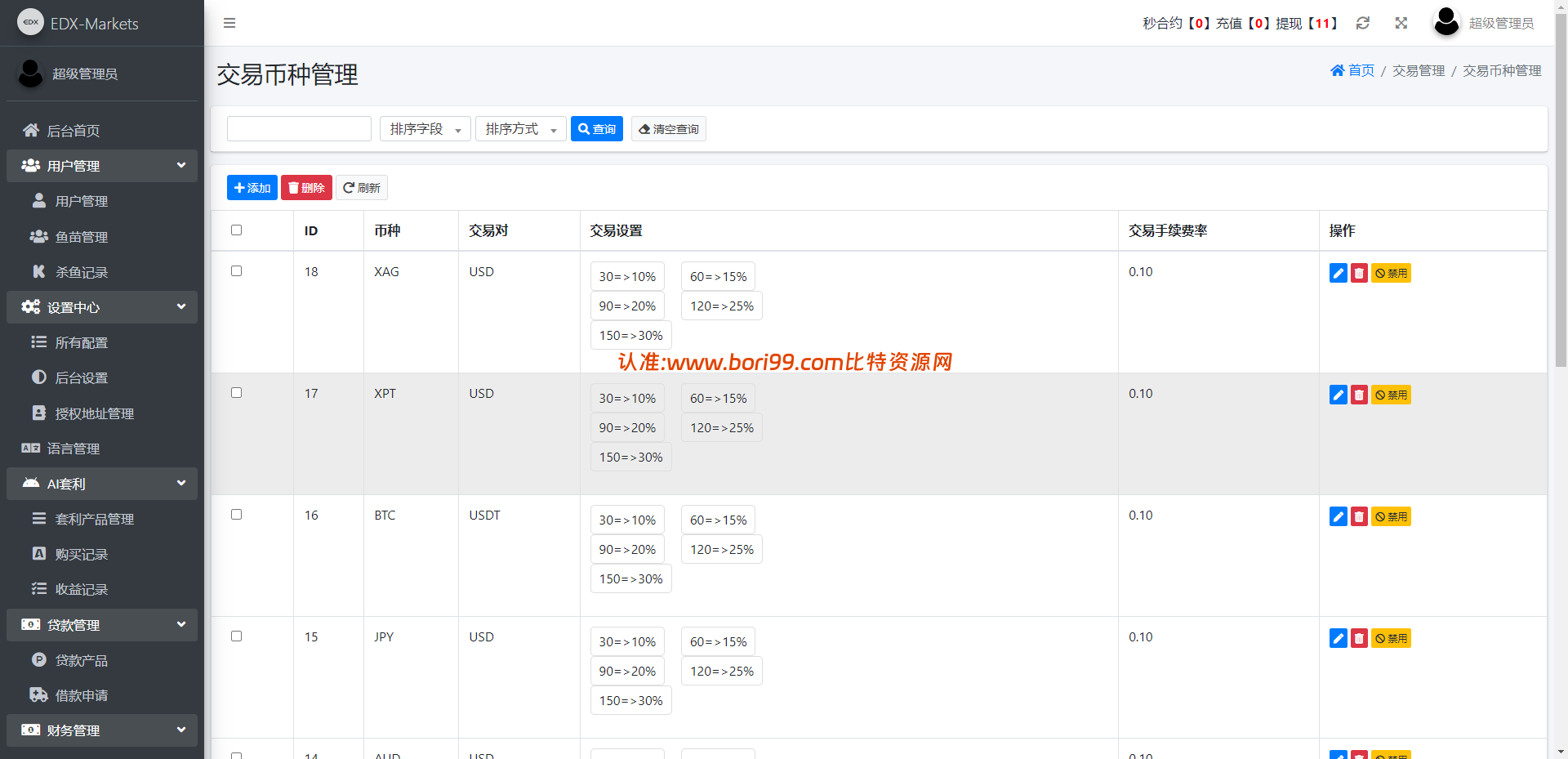Image resolution: width=1568 pixels, height=759 pixels.
Task: Click the 超级管理员 name in top bar
Action: tap(1501, 23)
